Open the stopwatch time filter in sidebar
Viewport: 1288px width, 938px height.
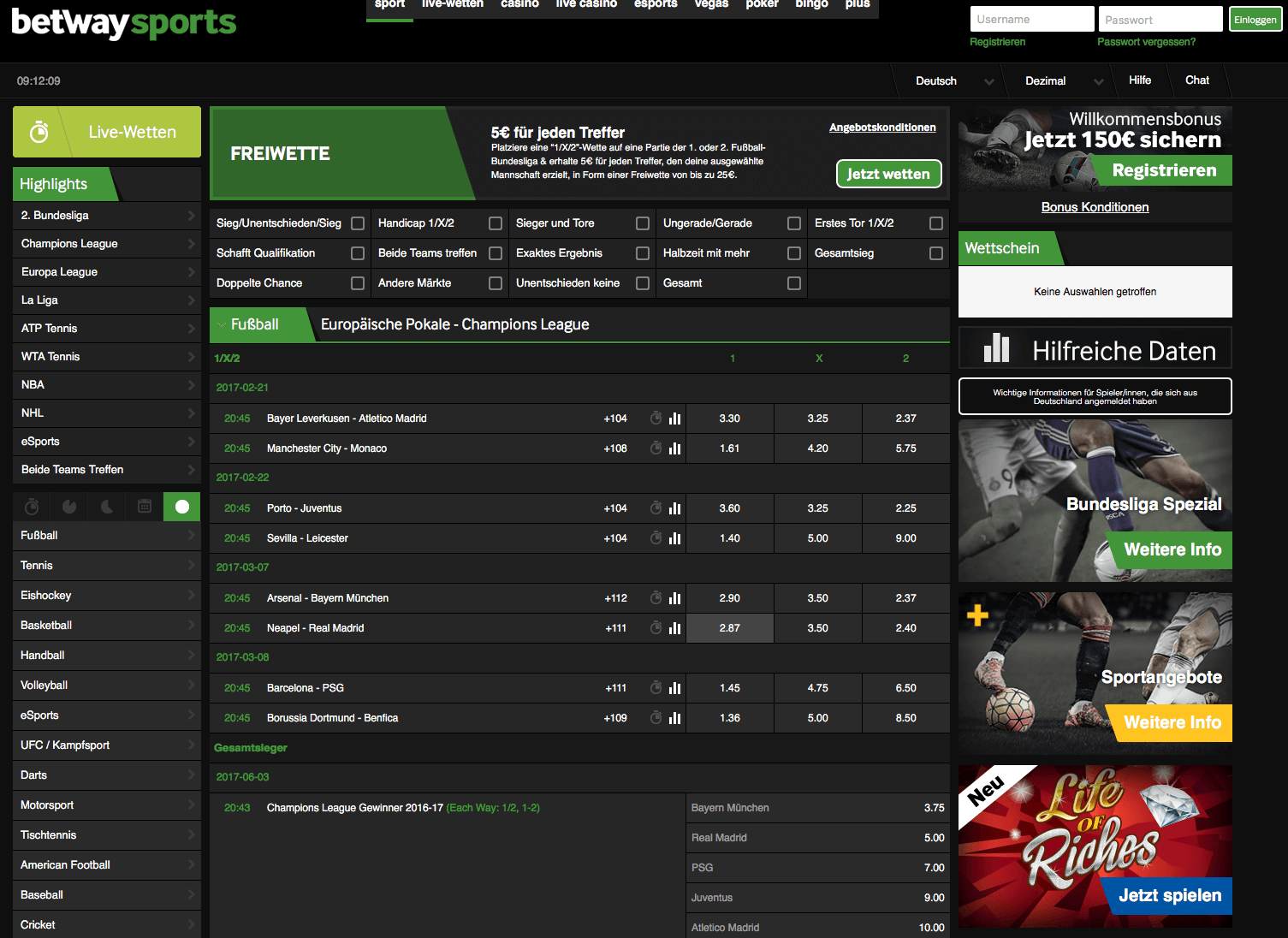pyautogui.click(x=32, y=507)
